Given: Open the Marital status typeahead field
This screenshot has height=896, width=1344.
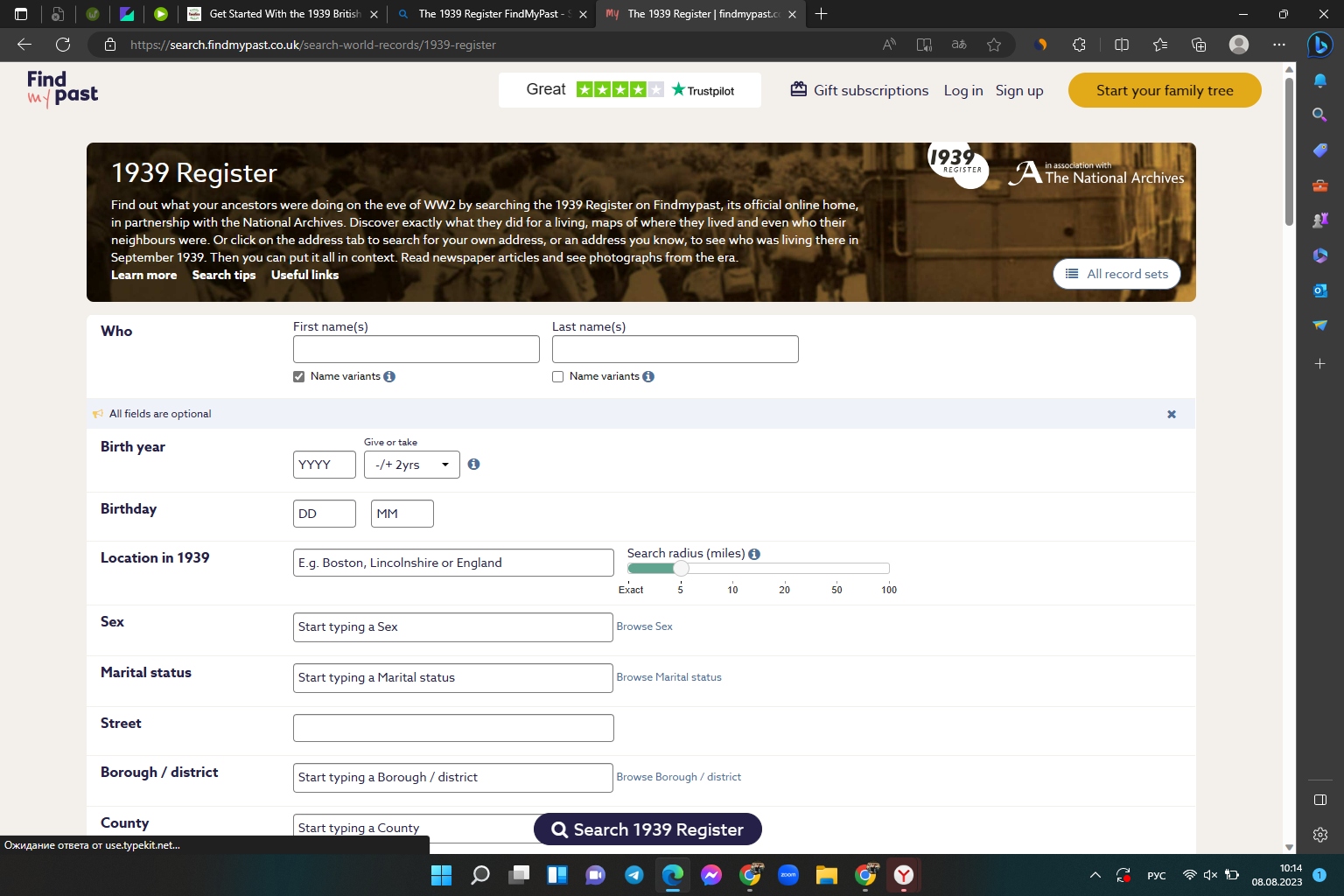Looking at the screenshot, I should (x=453, y=678).
